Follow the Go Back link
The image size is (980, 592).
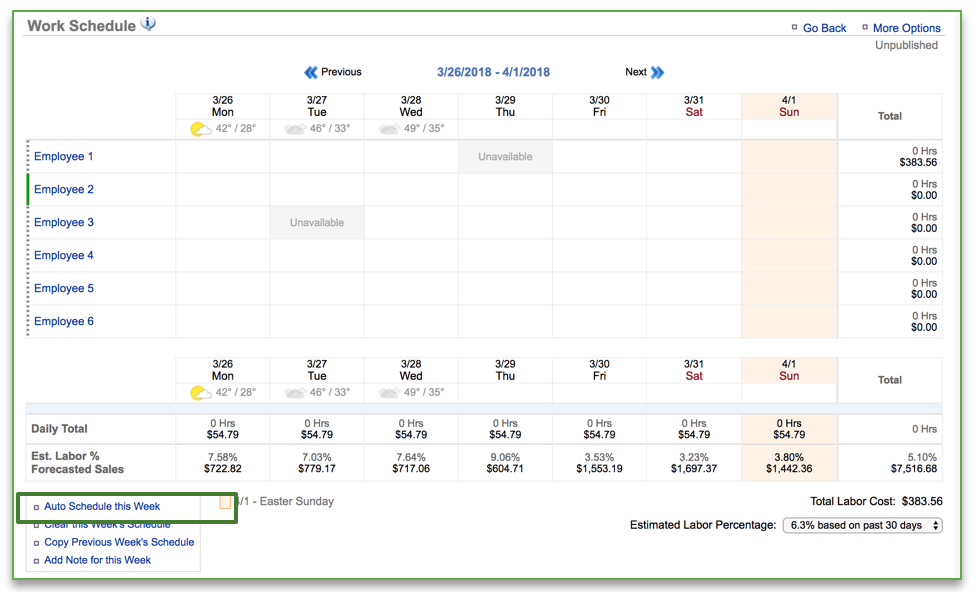[824, 28]
